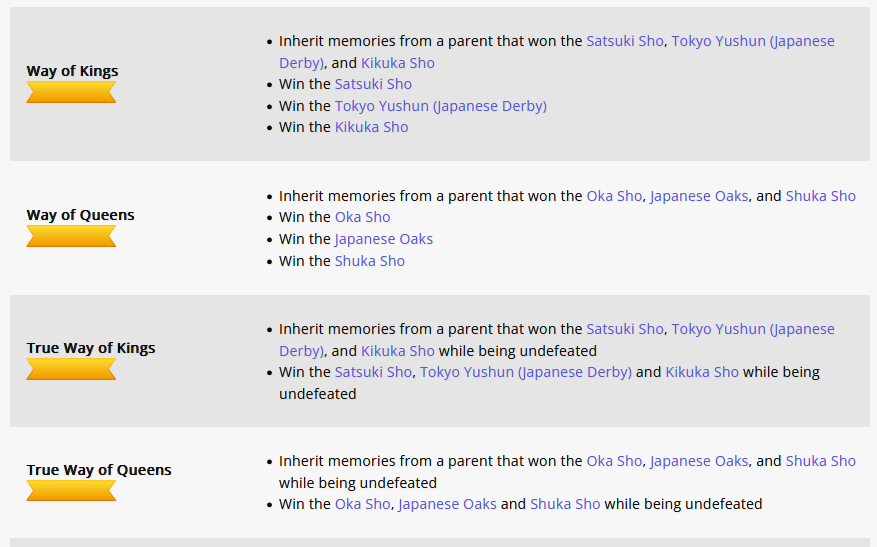The width and height of the screenshot is (877, 547).
Task: Open Satsuki Sho in True Way of Kings win bullet
Action: 373,372
